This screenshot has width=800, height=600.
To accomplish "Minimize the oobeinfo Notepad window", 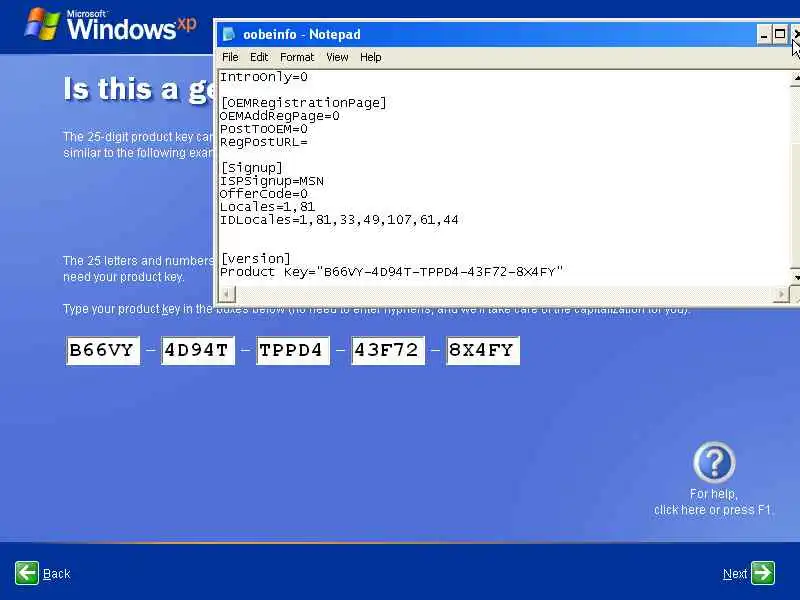I will (x=763, y=35).
